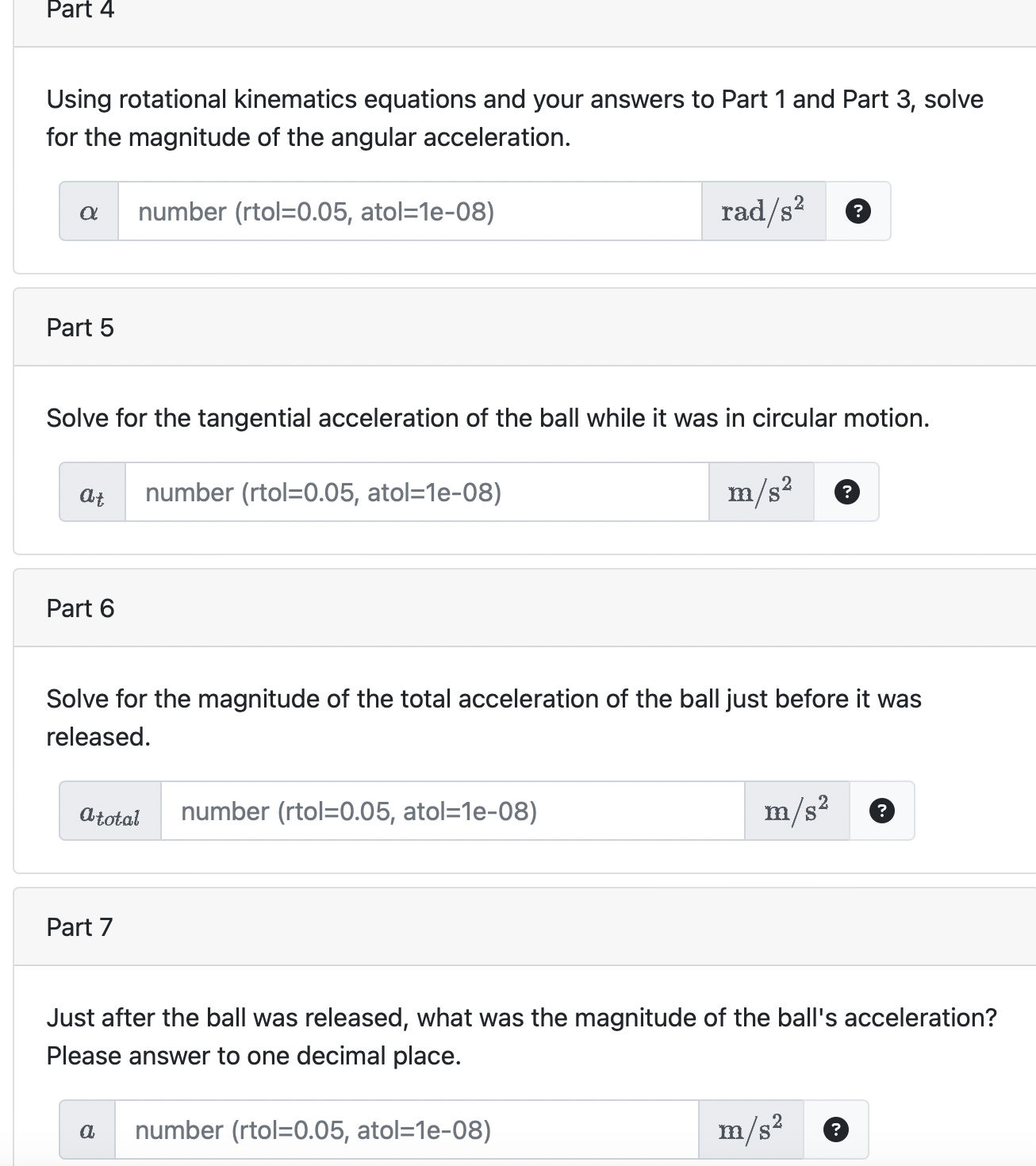1036x1166 pixels.
Task: Click inside the angular acceleration input field
Action: (x=409, y=210)
